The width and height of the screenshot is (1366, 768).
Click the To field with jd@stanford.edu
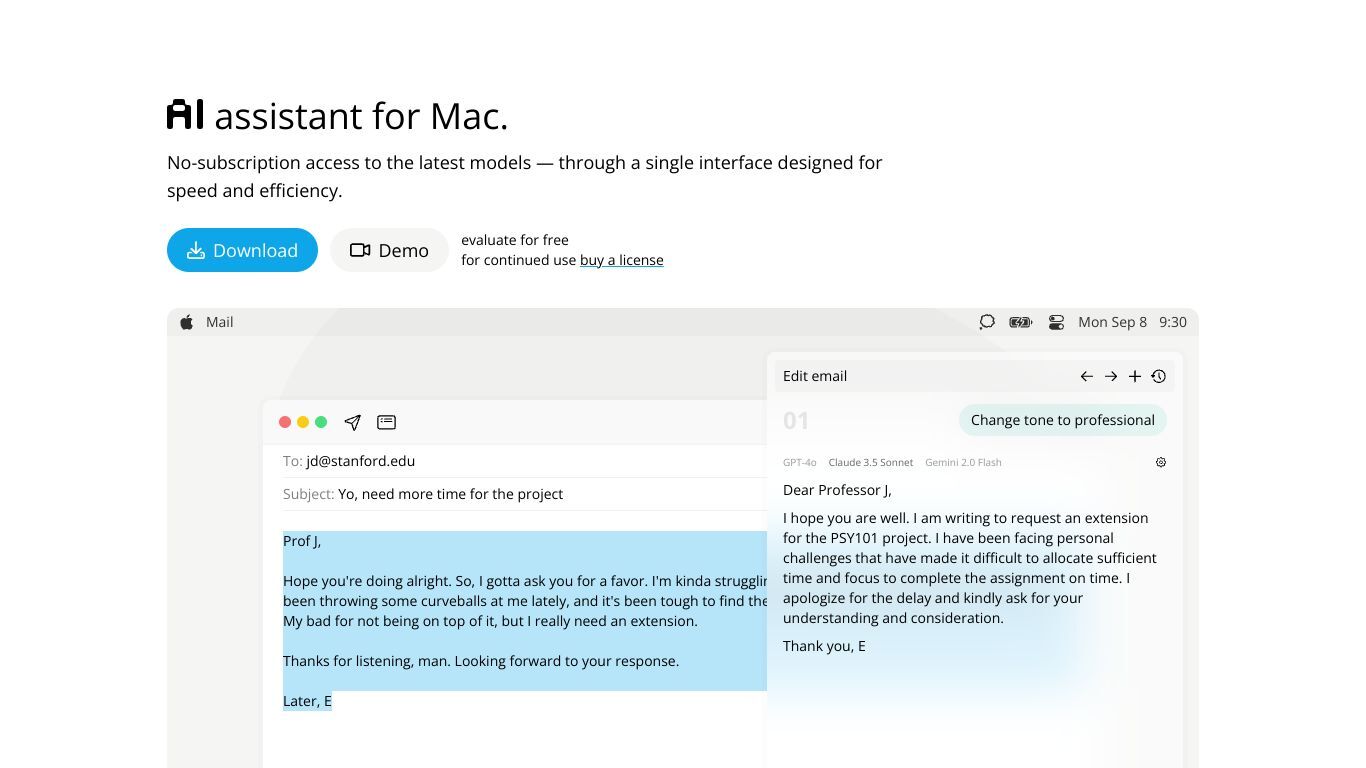point(524,461)
